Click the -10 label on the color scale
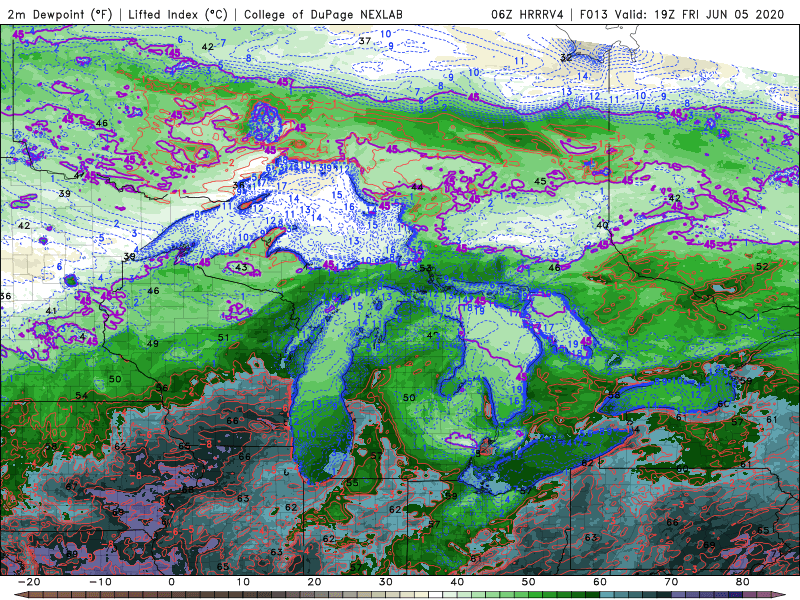The height and width of the screenshot is (600, 800). [x=100, y=582]
